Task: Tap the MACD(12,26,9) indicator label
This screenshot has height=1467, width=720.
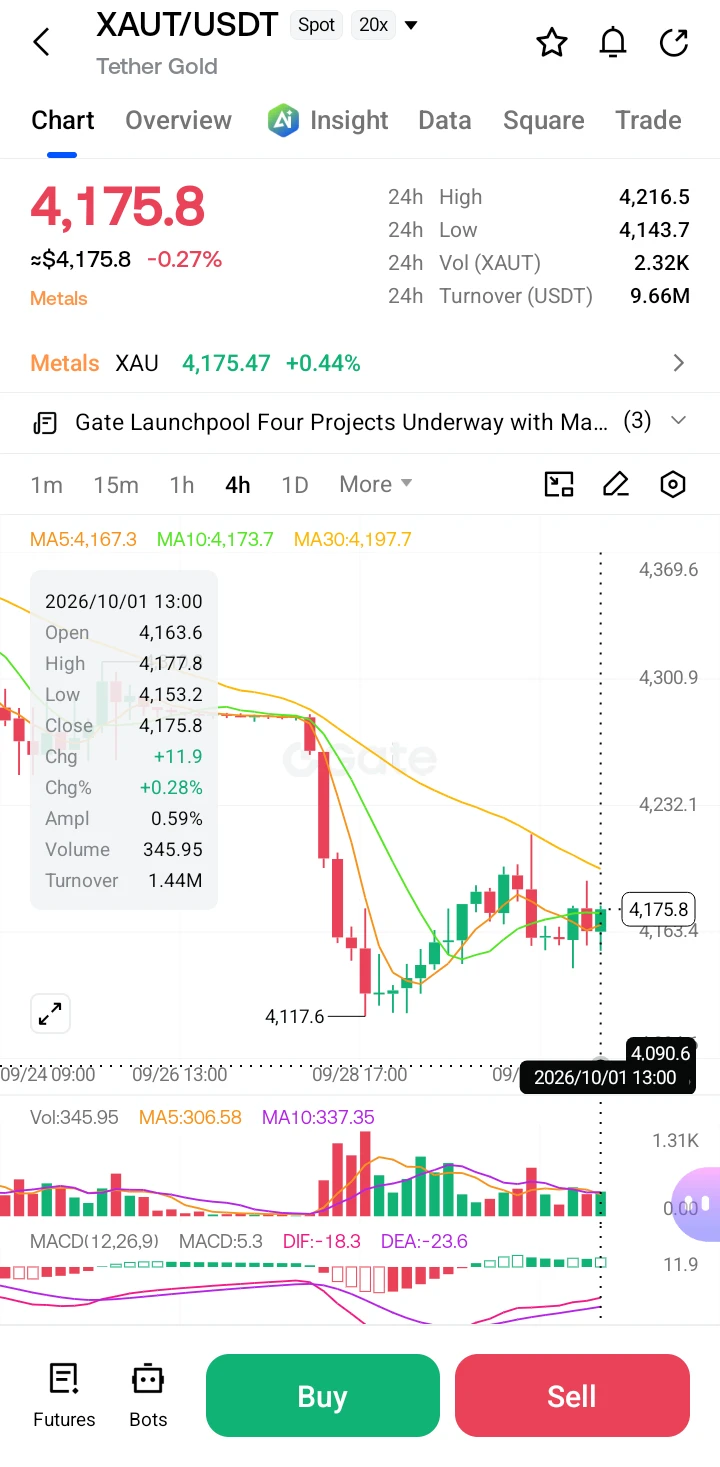Action: (95, 1241)
